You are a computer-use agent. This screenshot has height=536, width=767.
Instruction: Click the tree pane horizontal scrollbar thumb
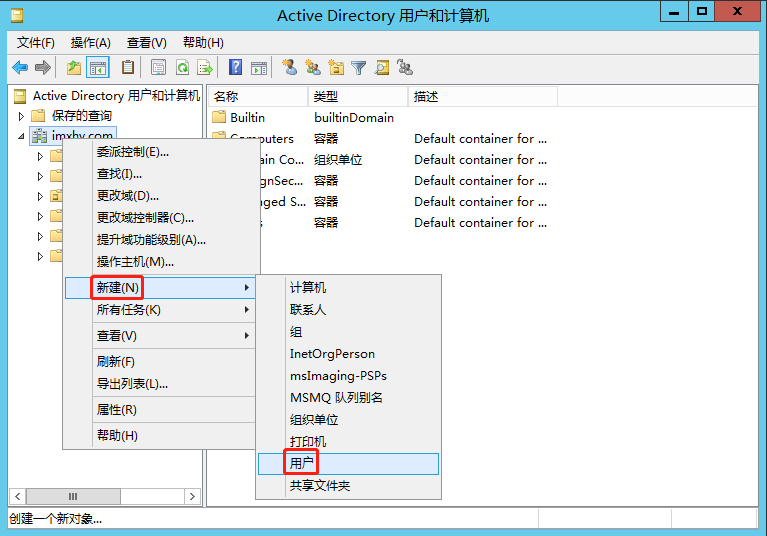click(x=73, y=496)
